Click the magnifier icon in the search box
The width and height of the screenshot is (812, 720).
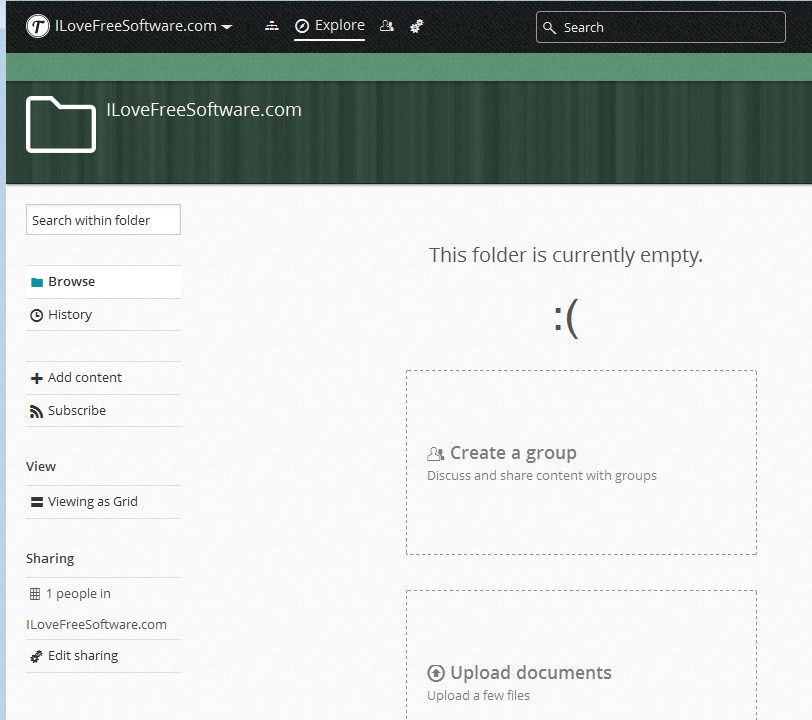(x=549, y=27)
